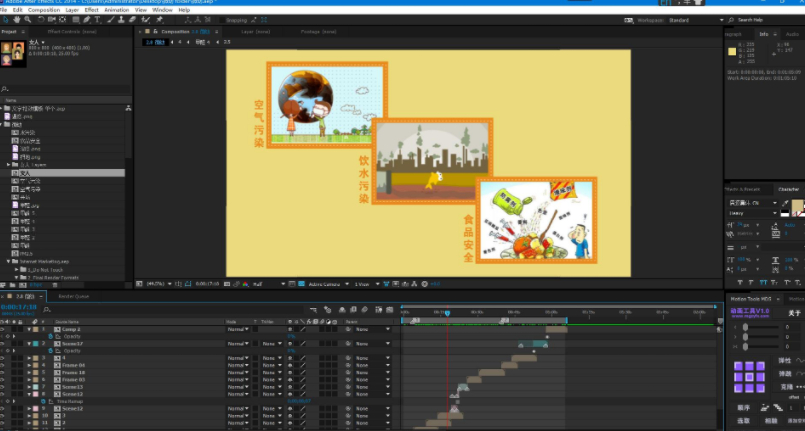Select the Puppet Pin tool
Screen dimensions: 805x431
[159, 19]
